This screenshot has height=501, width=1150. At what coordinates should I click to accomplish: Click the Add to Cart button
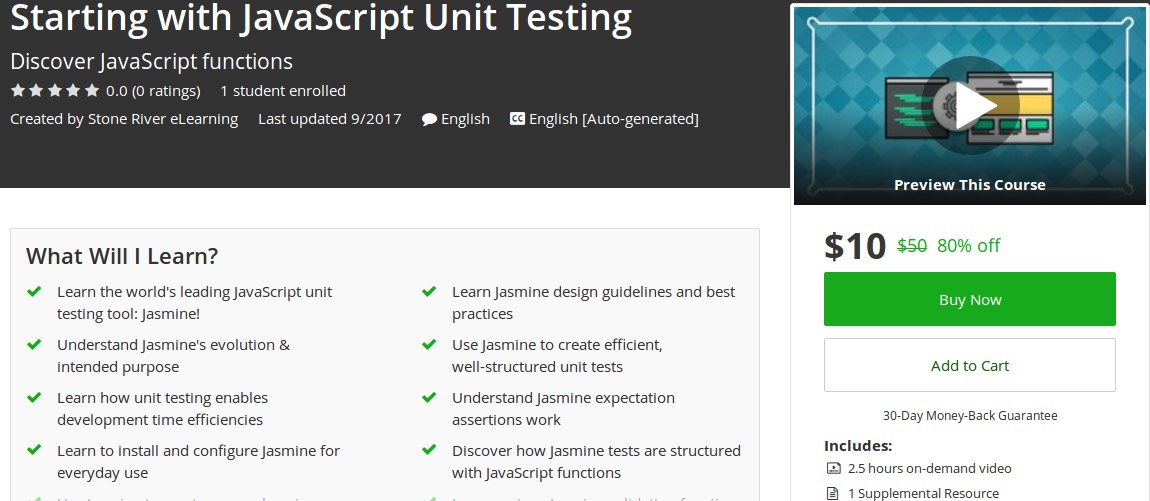(969, 365)
